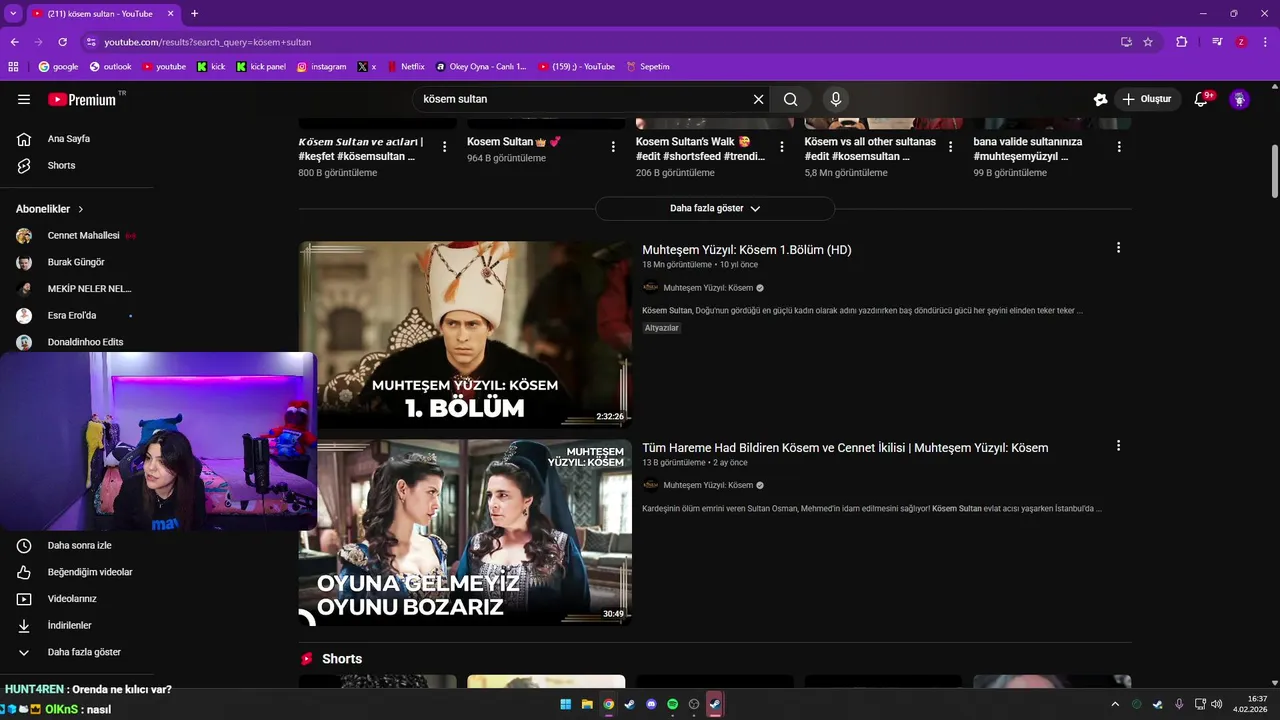
Task: Open the Sepetim bookmark
Action: point(648,67)
